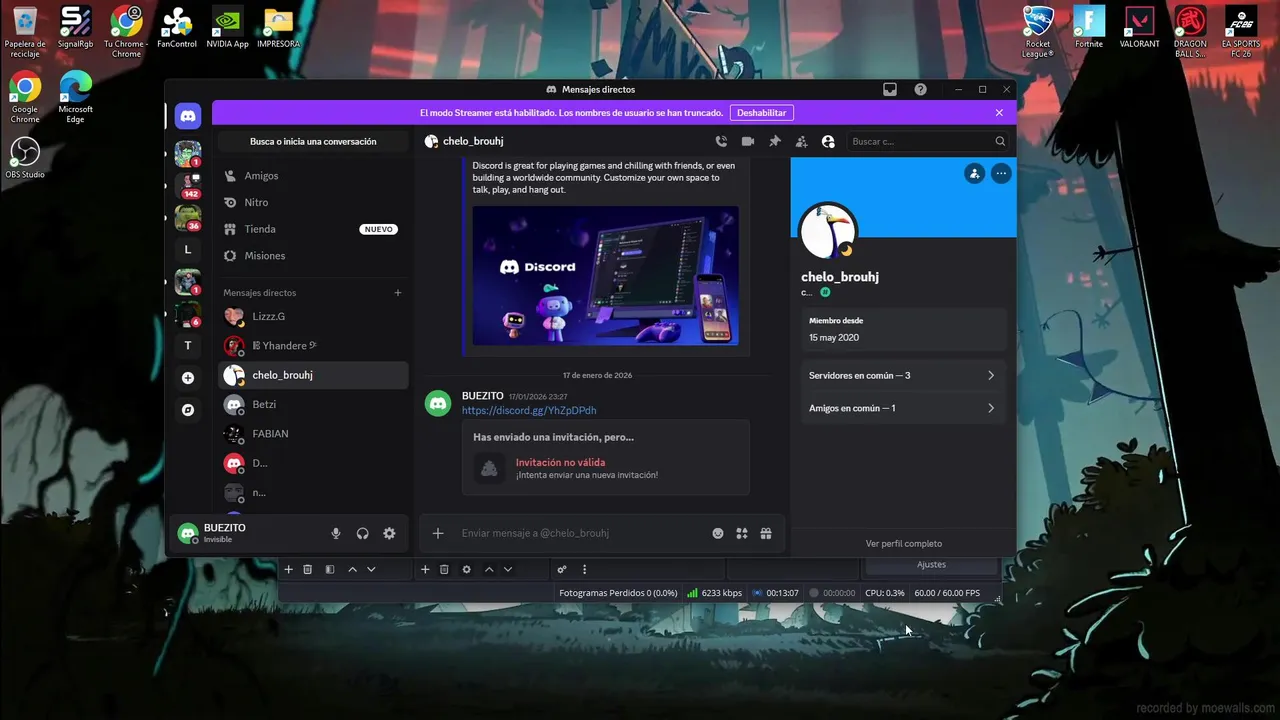Open Papelera de reciclaje desktop icon
The height and width of the screenshot is (720, 1280).
(x=25, y=32)
